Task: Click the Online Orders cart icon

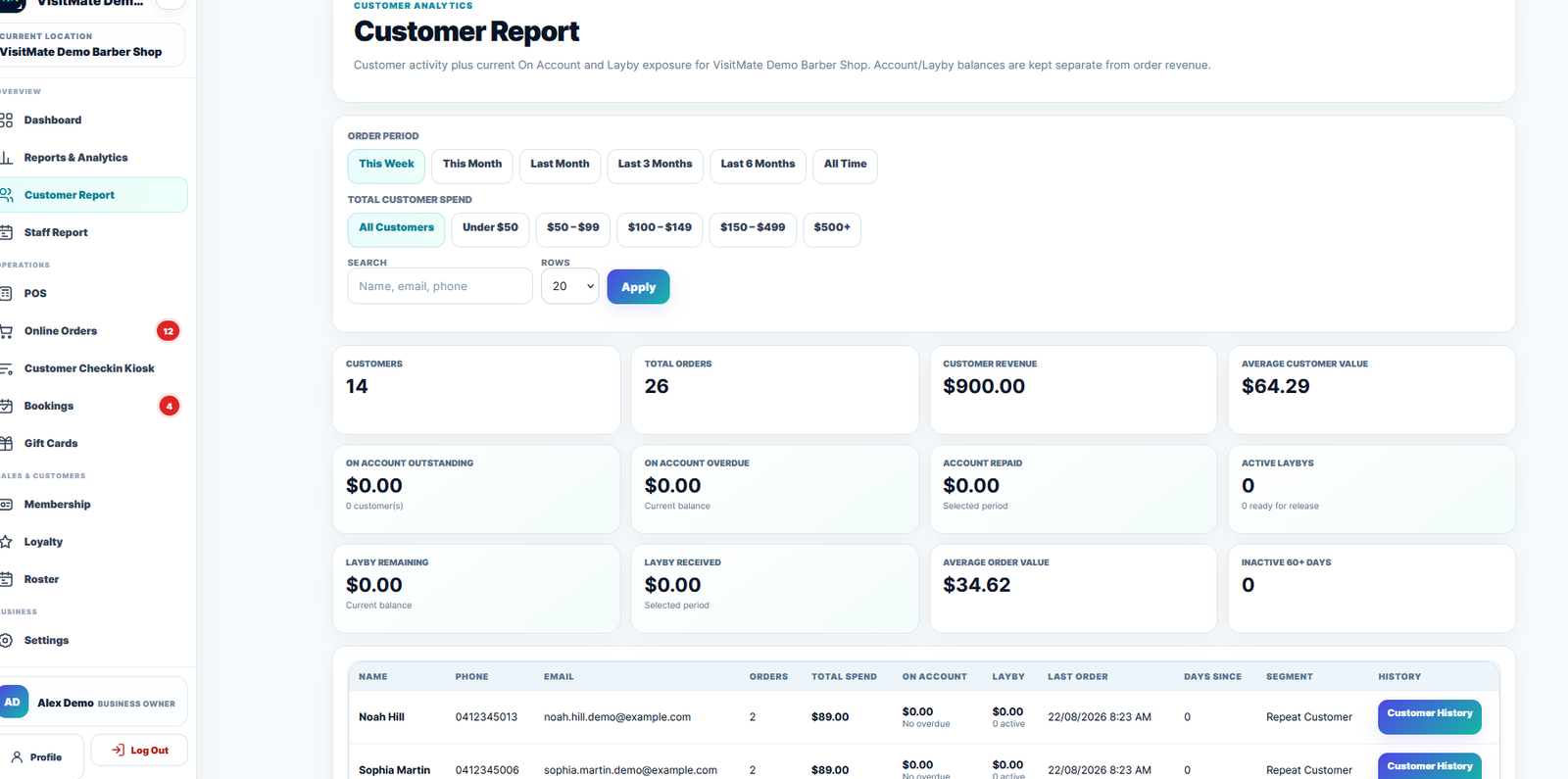Action: 6,331
